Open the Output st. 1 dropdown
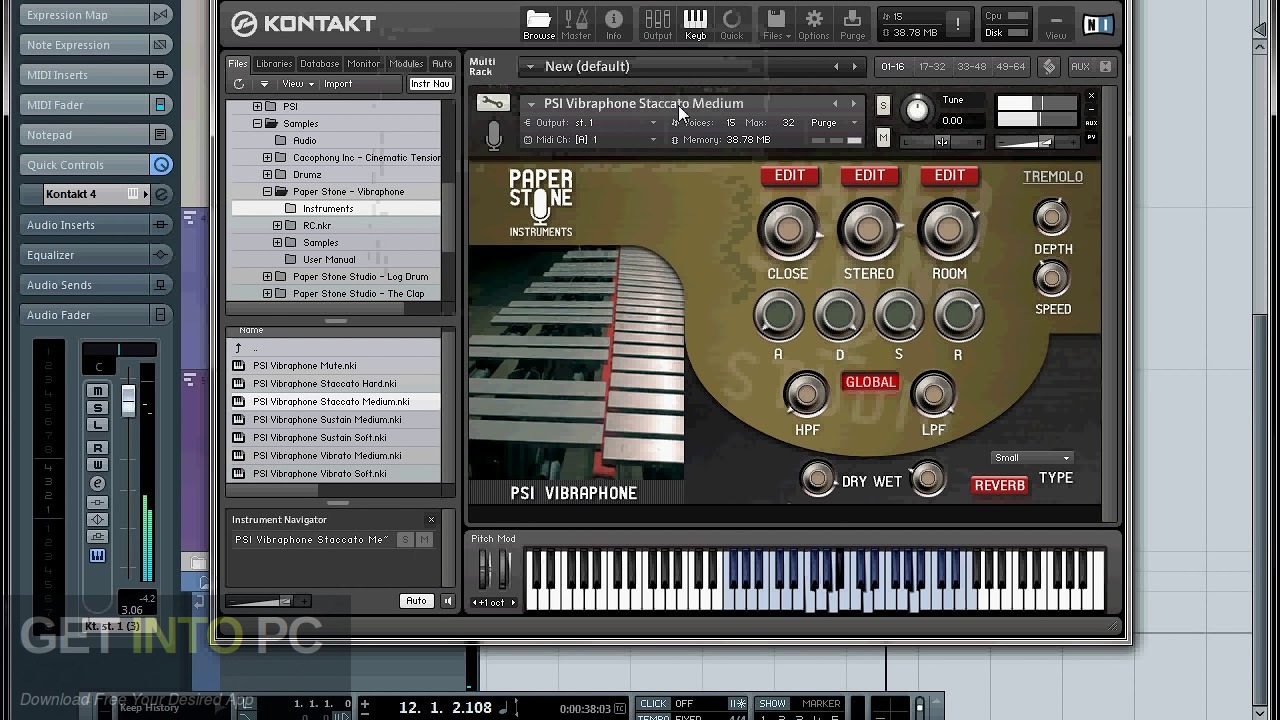Image resolution: width=1280 pixels, height=720 pixels. tap(653, 123)
